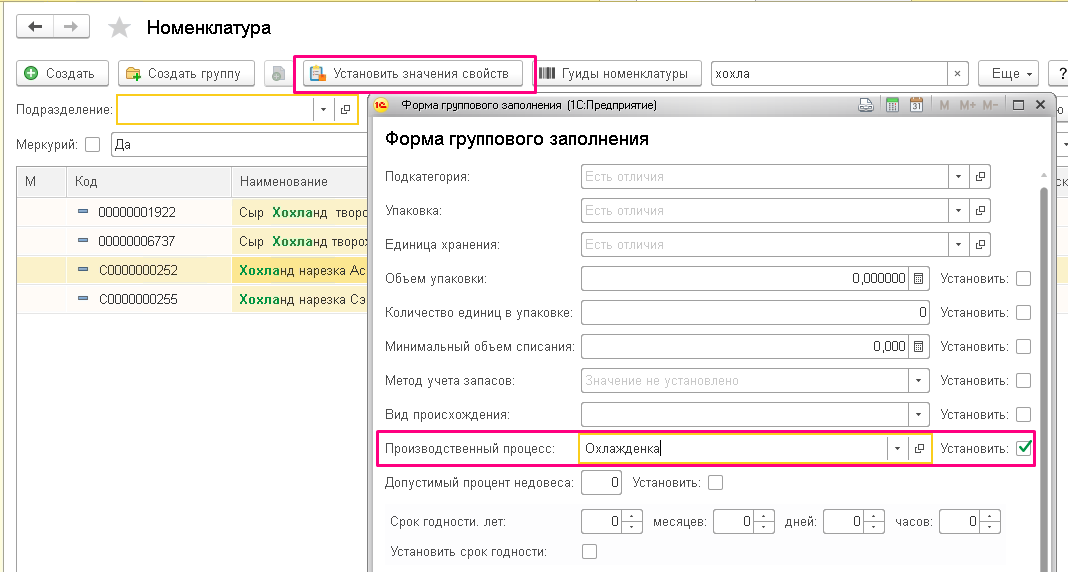The height and width of the screenshot is (572, 1068).
Task: Open Гуиды номенклатуры
Action: click(x=616, y=74)
